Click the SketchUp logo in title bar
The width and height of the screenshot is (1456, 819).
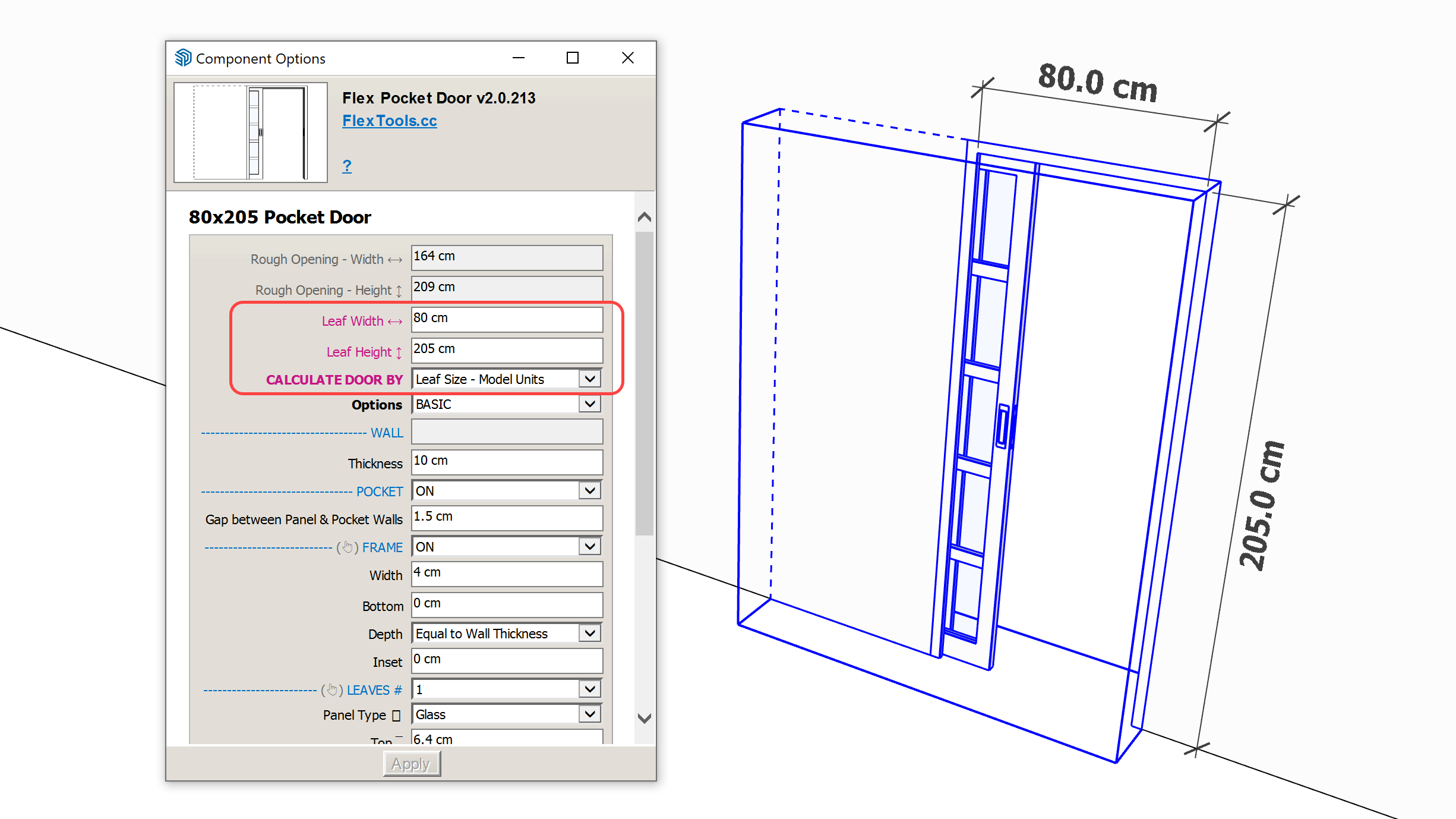click(183, 58)
